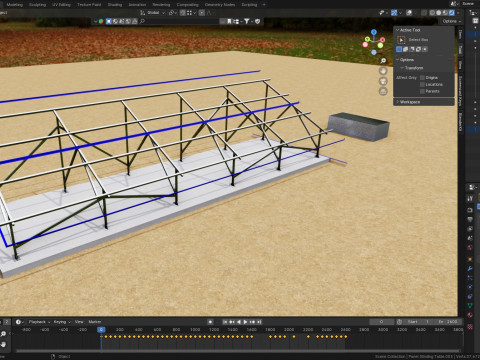Collapse the Options panel in sidebar
This screenshot has width=480, height=360.
click(397, 60)
